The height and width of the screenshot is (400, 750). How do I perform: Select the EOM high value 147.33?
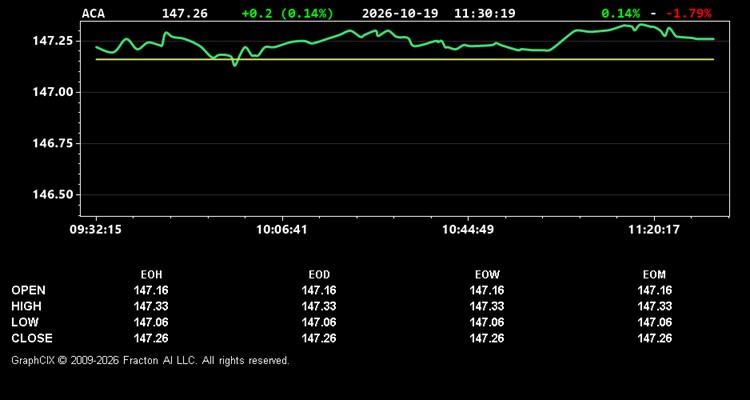[655, 306]
